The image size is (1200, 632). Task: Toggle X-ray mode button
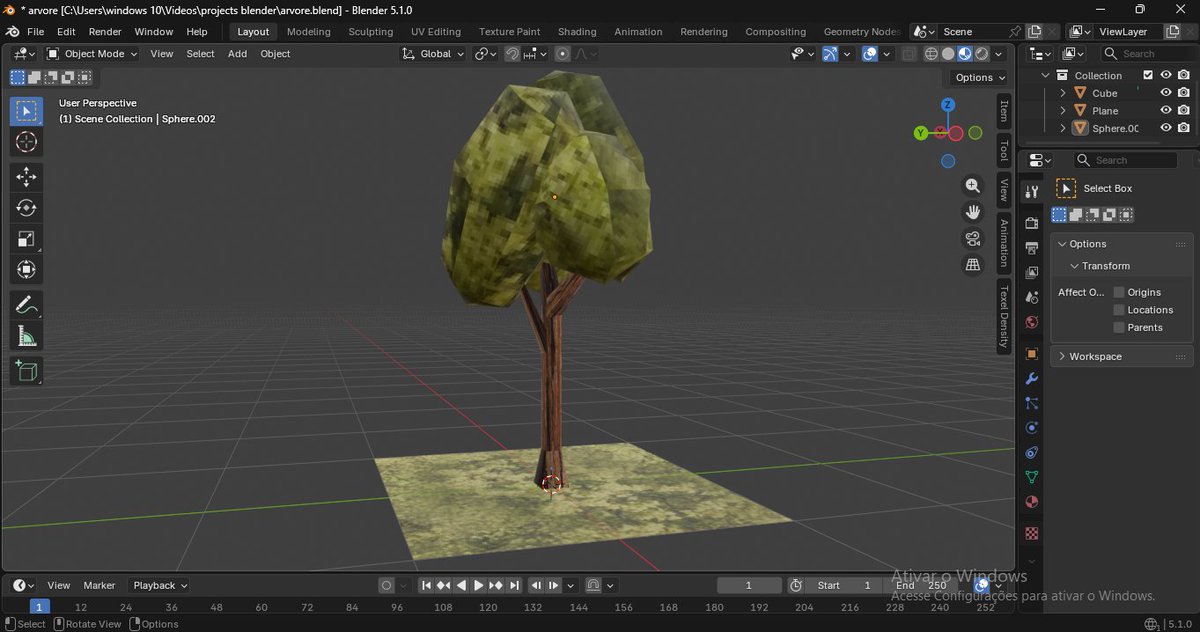click(x=908, y=54)
